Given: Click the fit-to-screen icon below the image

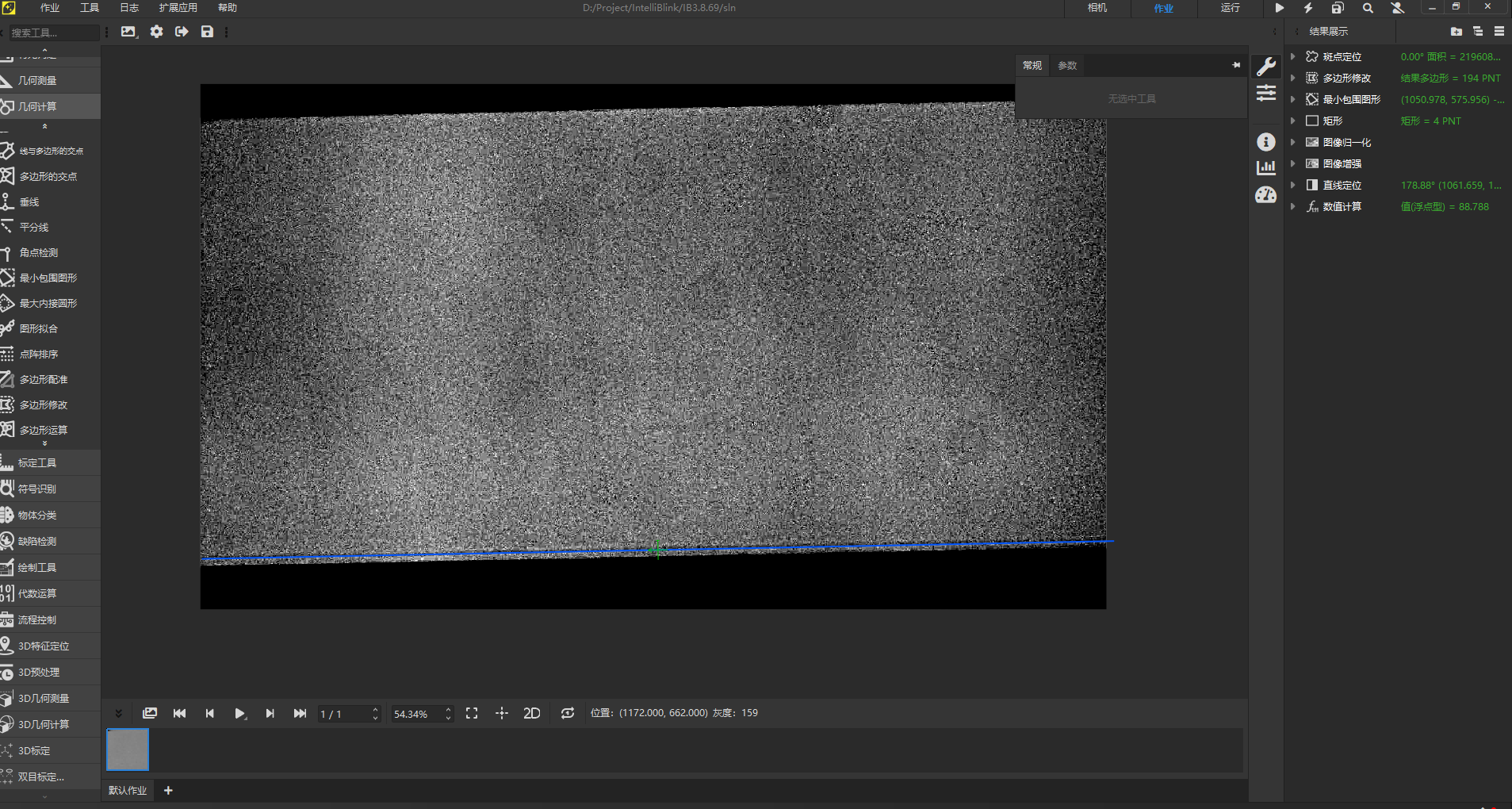Looking at the screenshot, I should point(472,713).
